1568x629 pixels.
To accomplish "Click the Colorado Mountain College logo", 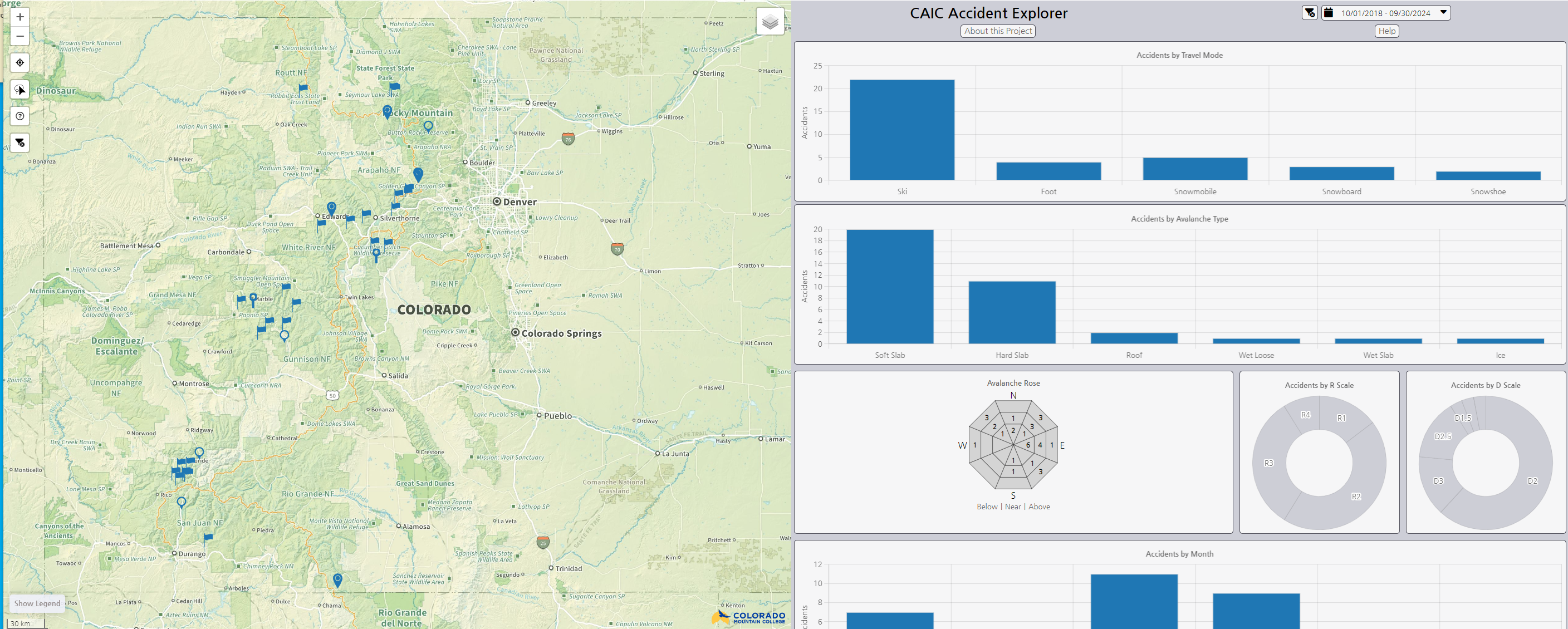I will 749,617.
